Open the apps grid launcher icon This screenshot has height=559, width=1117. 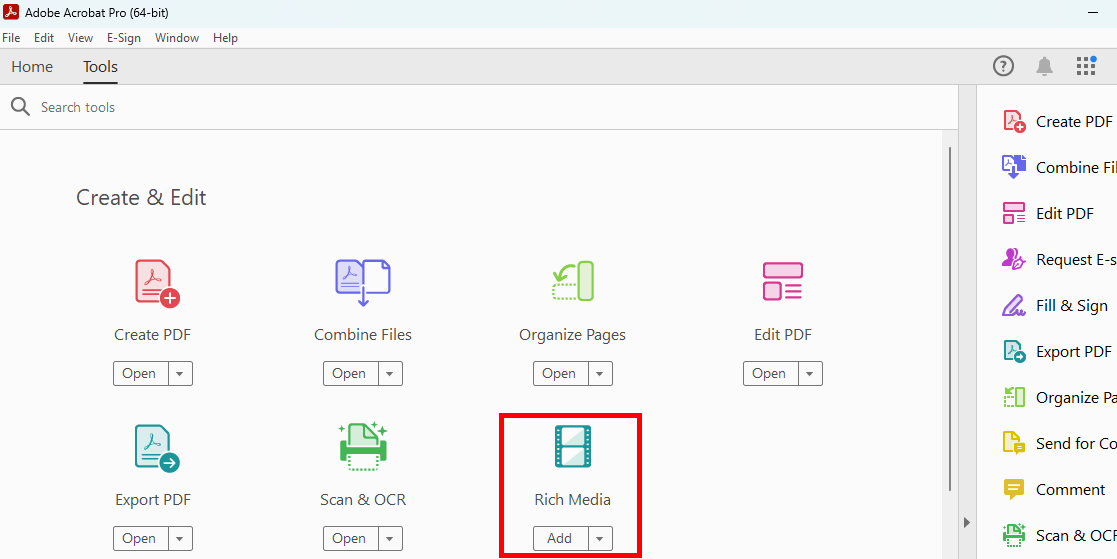coord(1086,66)
